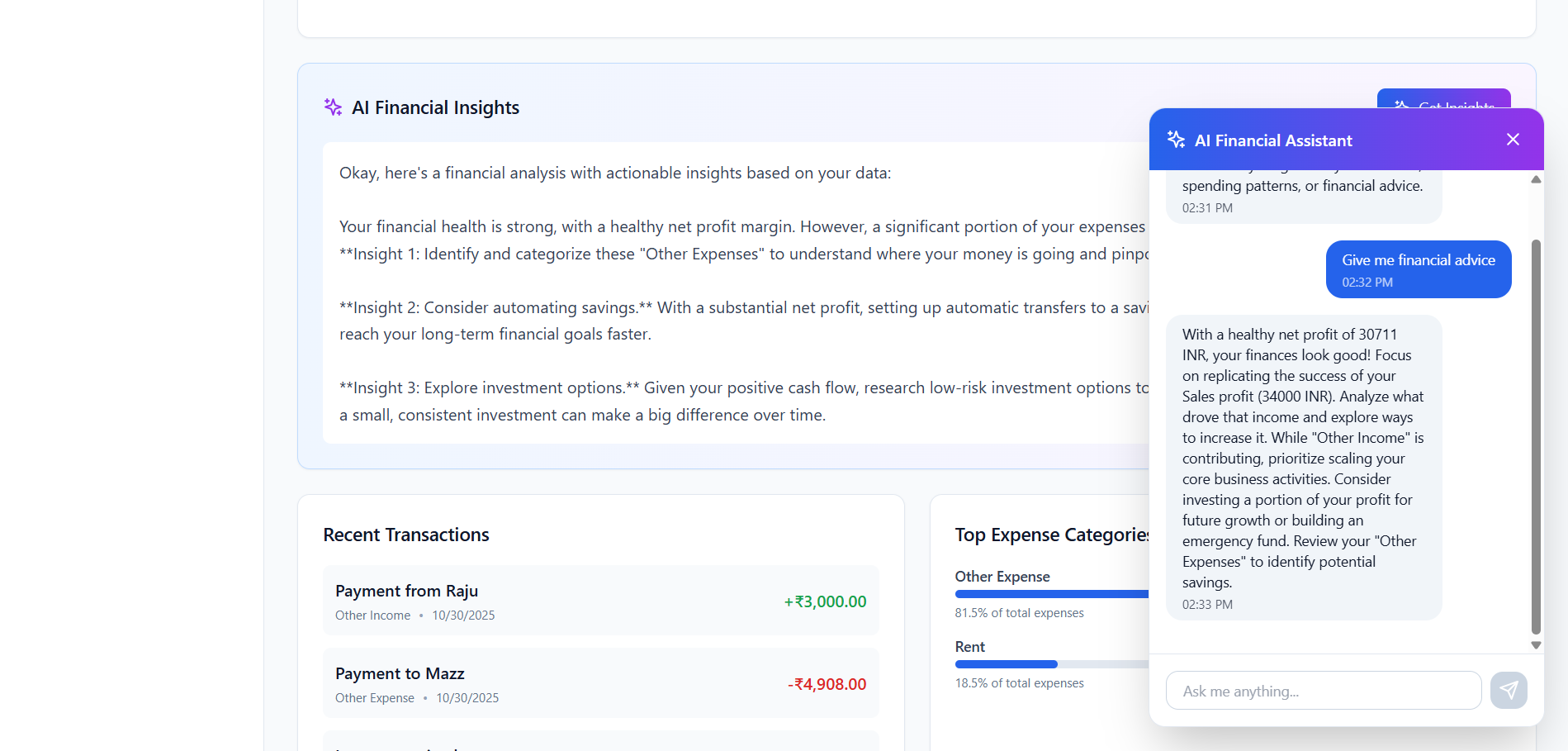Open the Payment from Raju transaction
This screenshot has width=1568, height=751.
point(601,601)
